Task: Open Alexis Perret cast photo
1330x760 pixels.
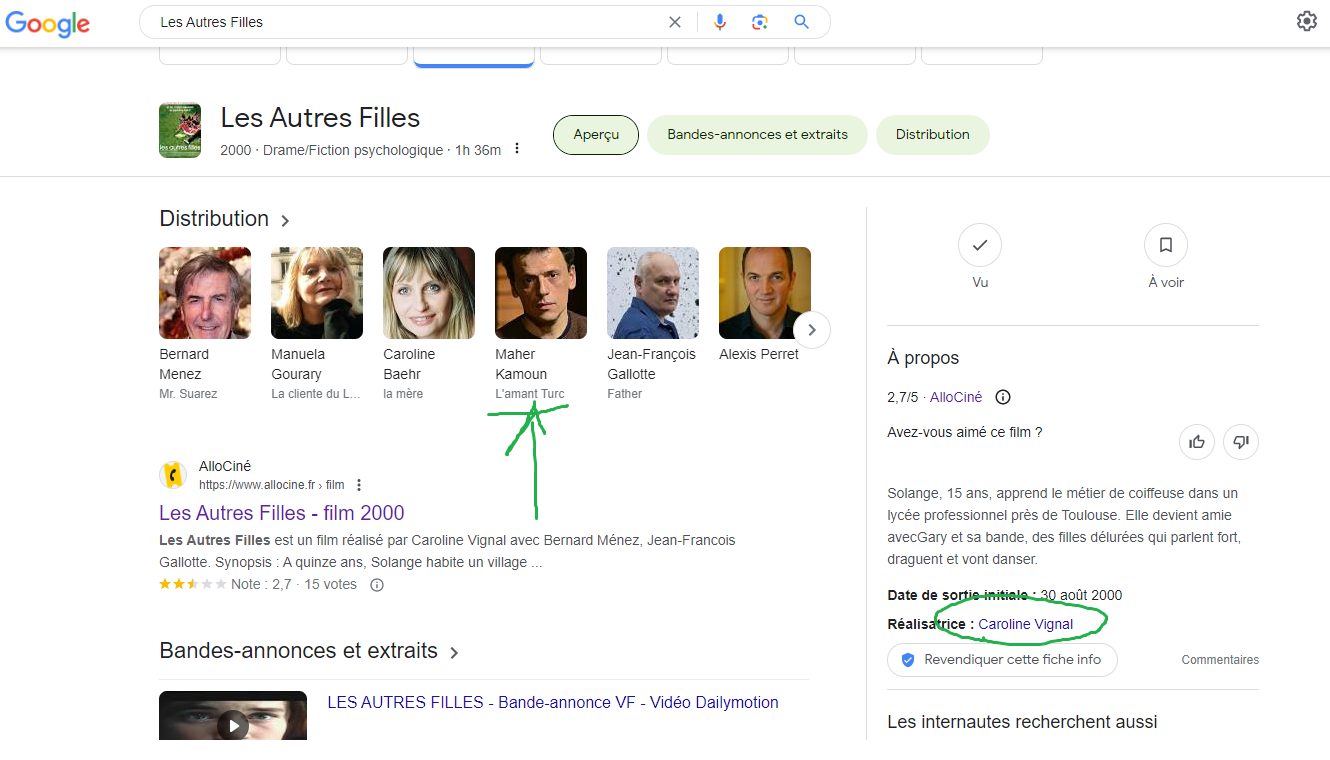Action: [765, 293]
